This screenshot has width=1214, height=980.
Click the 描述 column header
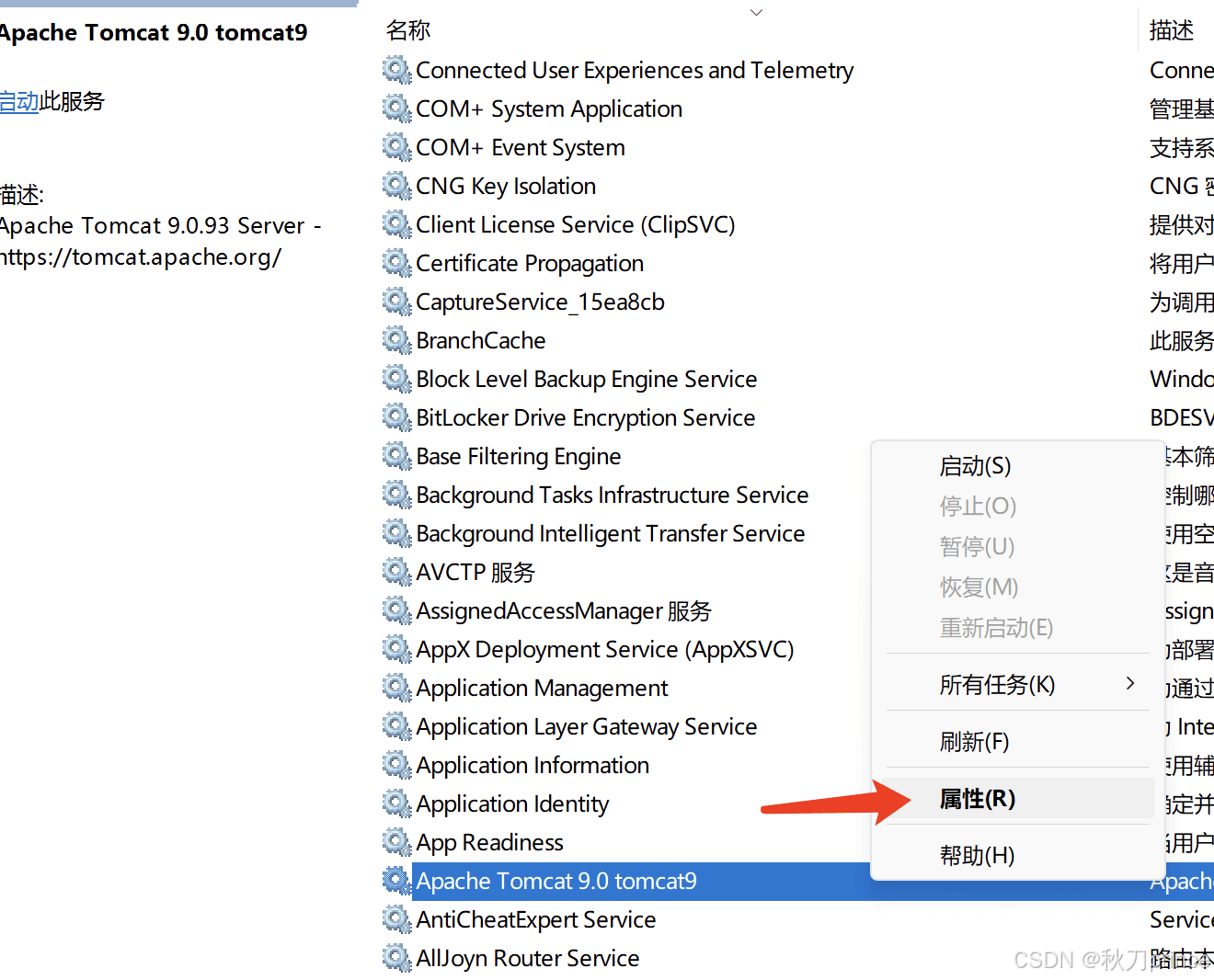pyautogui.click(x=1171, y=30)
